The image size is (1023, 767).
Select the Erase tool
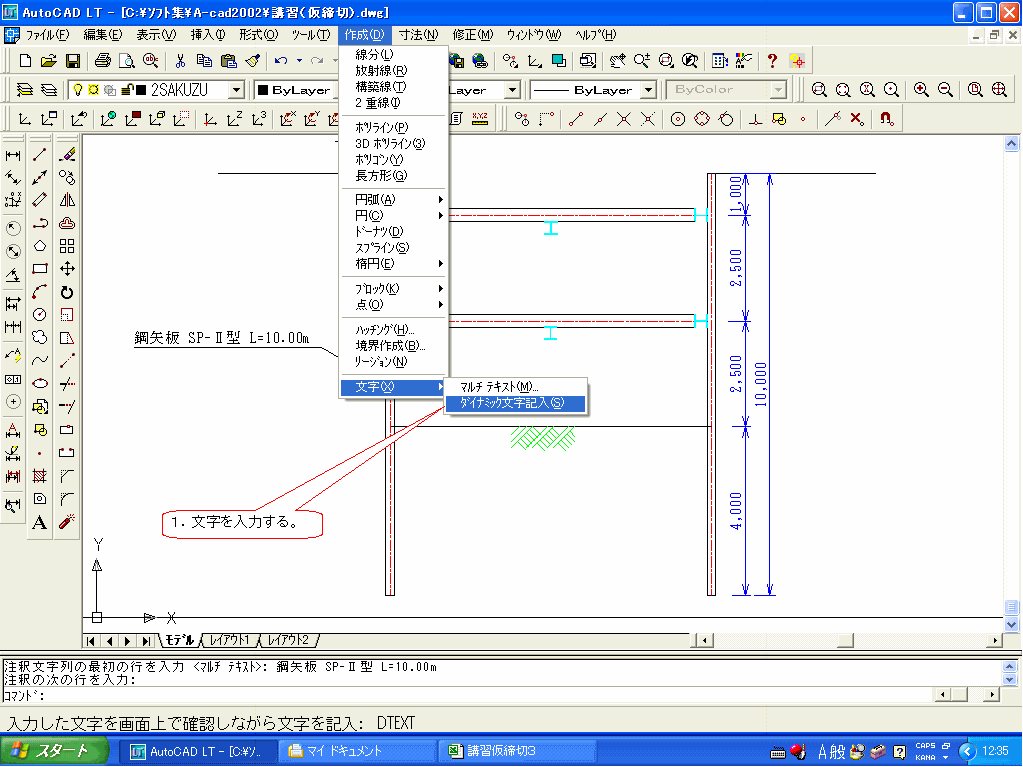(x=67, y=155)
